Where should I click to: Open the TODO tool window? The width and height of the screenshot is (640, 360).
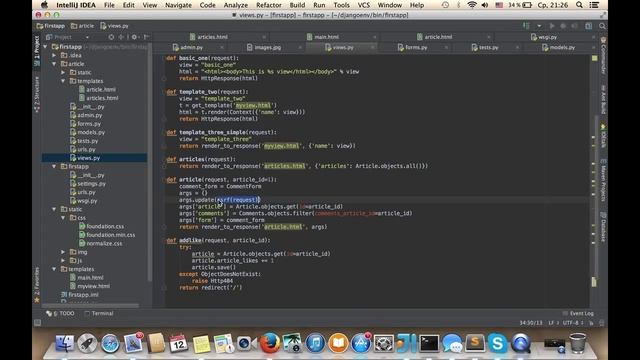(x=60, y=313)
